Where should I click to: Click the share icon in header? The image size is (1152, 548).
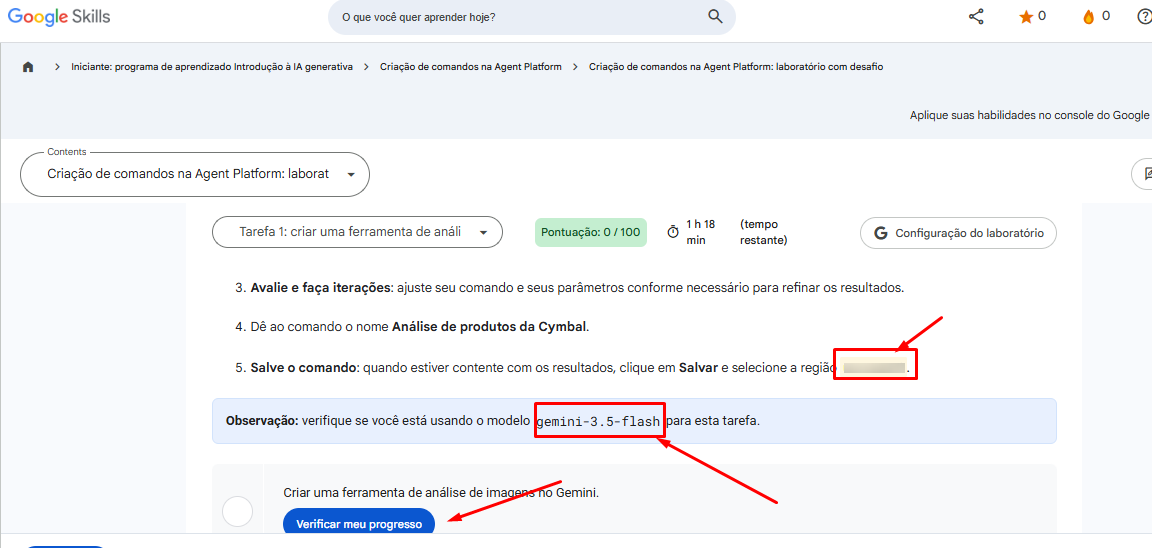pyautogui.click(x=976, y=17)
